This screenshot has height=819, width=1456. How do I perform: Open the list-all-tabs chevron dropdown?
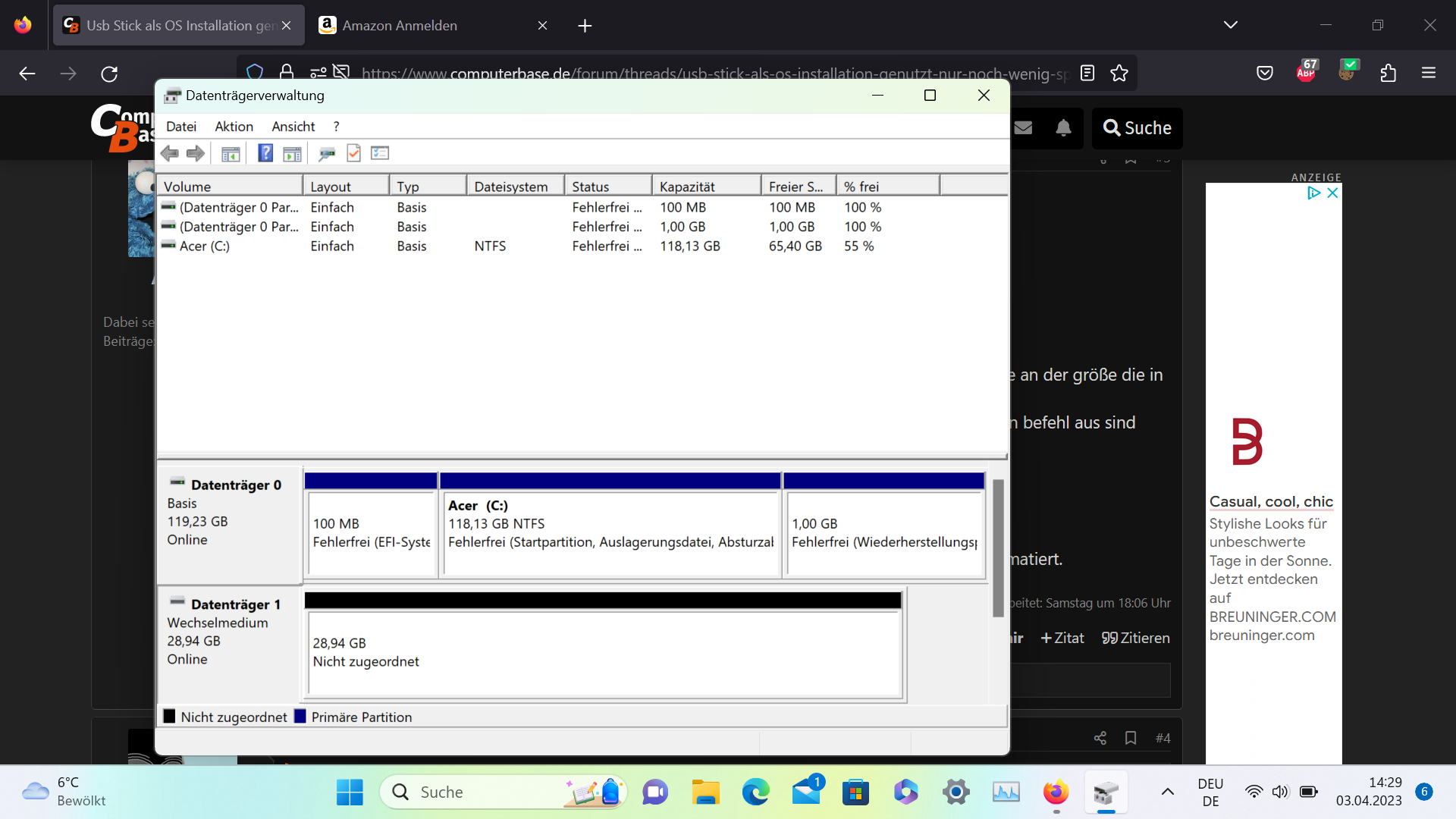point(1231,24)
